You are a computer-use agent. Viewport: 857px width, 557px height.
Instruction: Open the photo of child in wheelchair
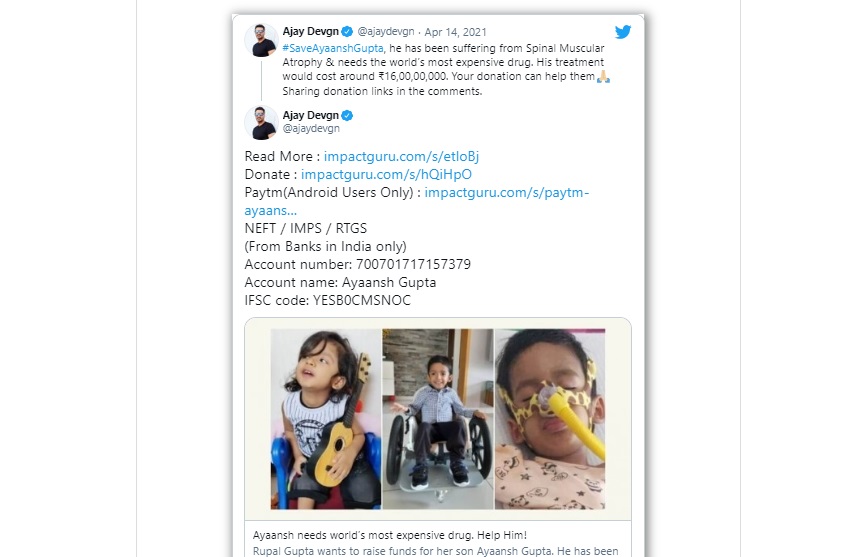click(438, 405)
